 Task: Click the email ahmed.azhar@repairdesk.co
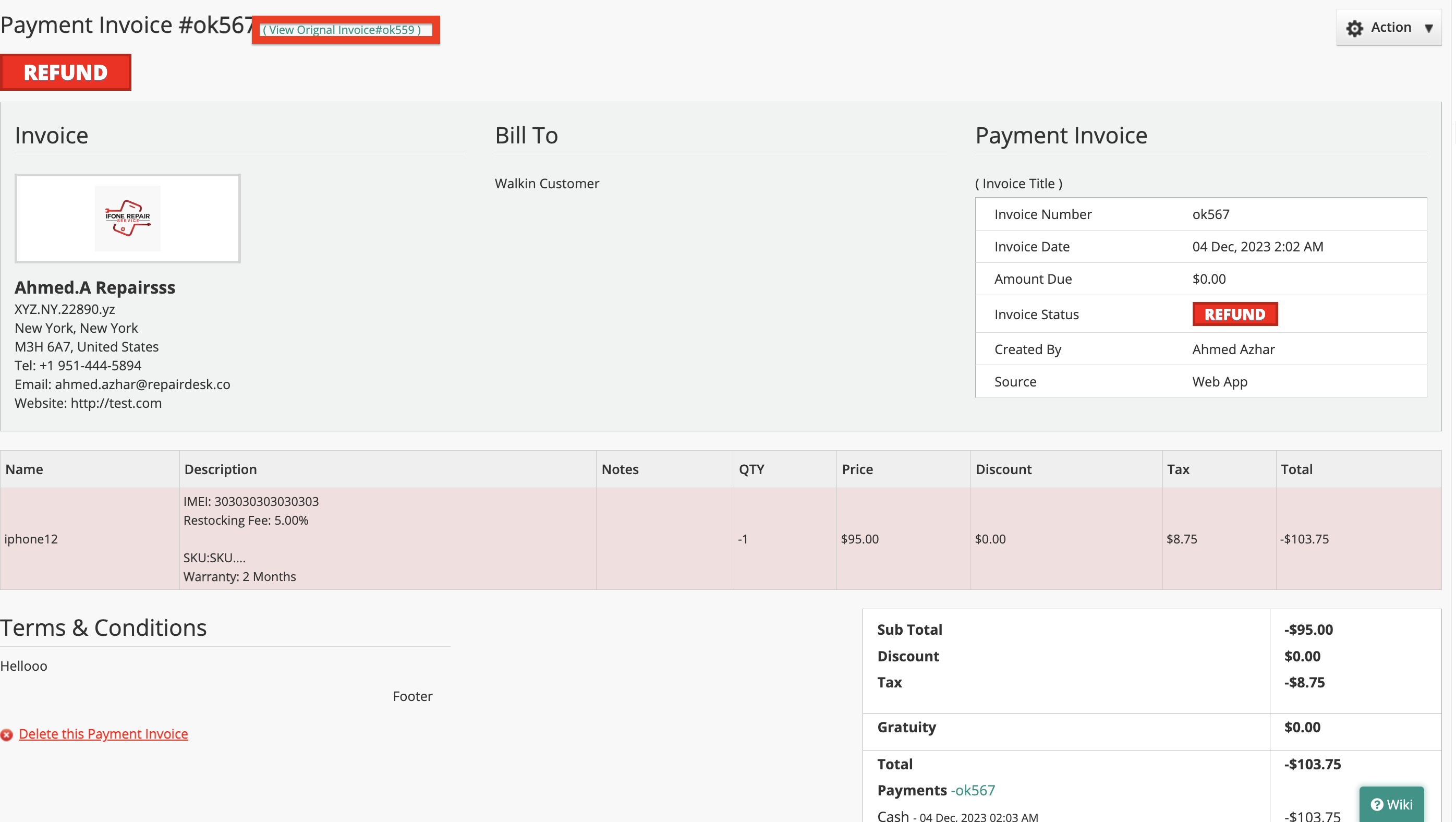[142, 384]
